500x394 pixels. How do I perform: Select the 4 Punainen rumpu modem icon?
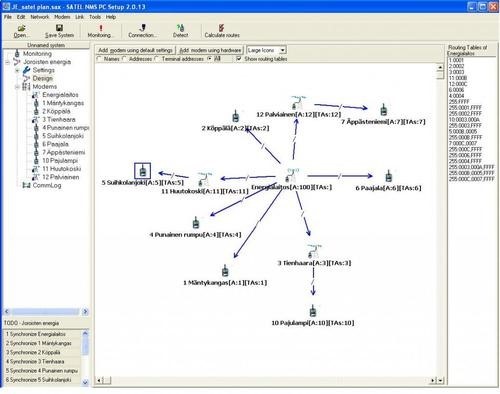pyautogui.click(x=196, y=223)
